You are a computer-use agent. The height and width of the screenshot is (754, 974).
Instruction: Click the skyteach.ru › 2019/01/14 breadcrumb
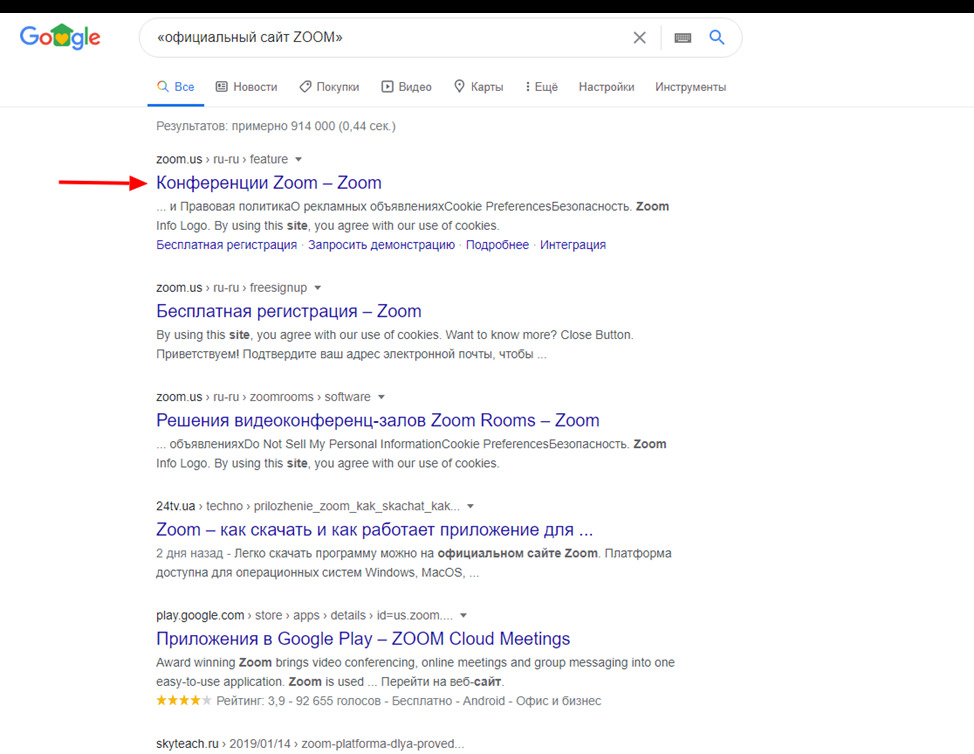310,743
